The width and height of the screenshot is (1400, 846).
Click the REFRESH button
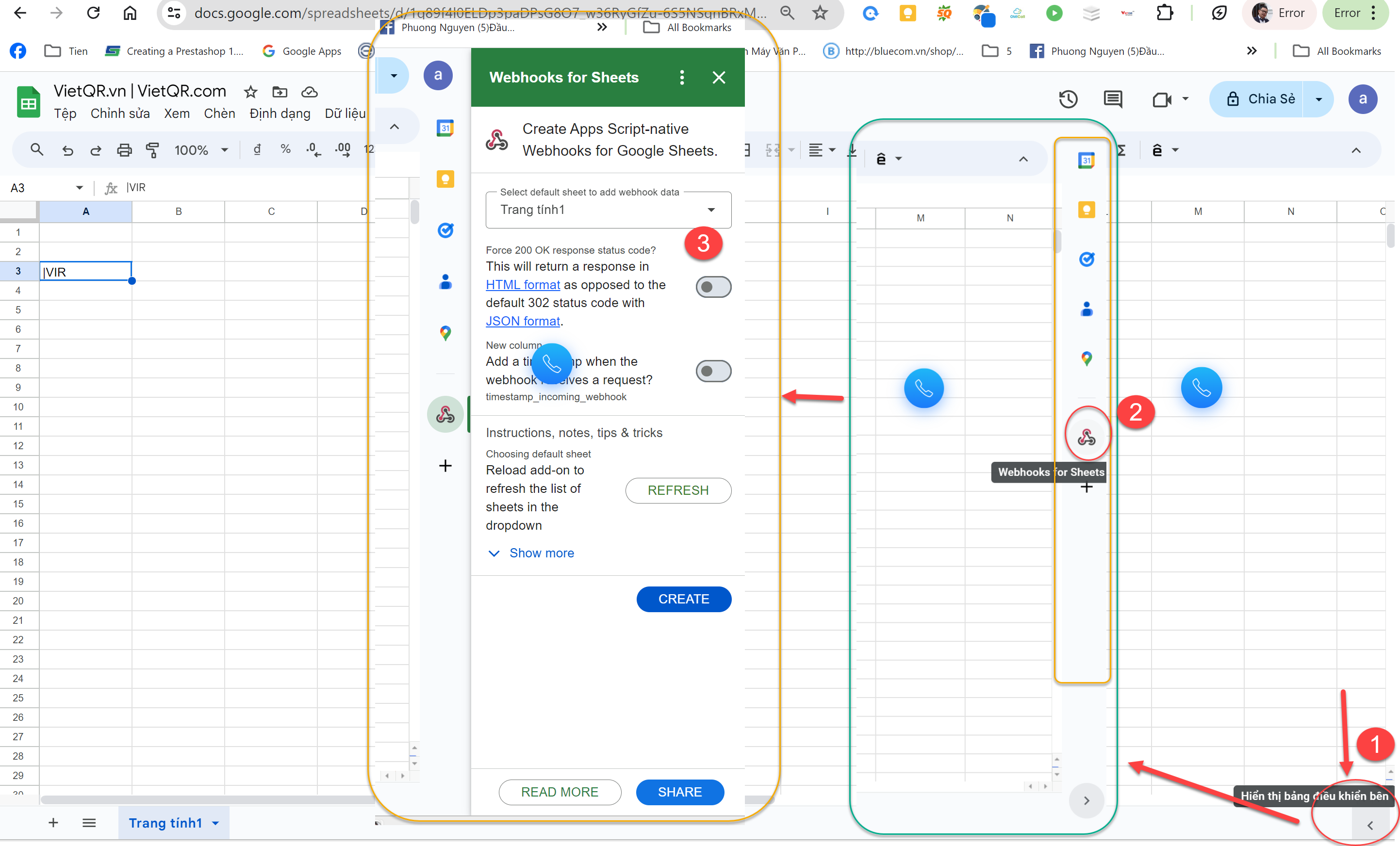678,490
